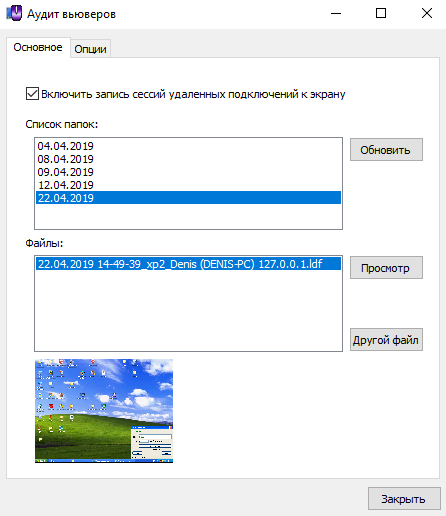This screenshot has width=446, height=516.
Task: Close the window with X icon
Action: [x=427, y=14]
